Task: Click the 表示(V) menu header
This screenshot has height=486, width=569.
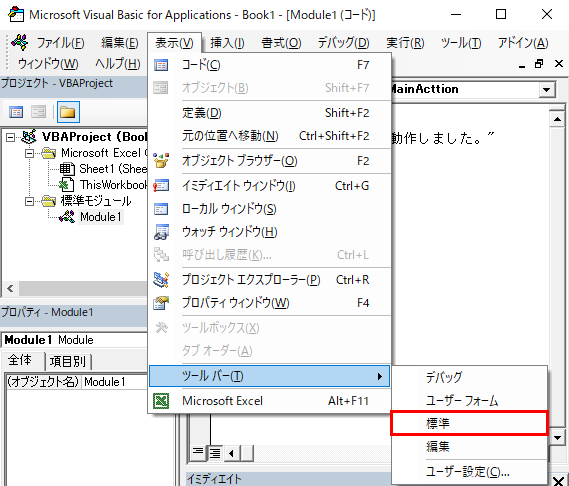Action: click(x=174, y=43)
